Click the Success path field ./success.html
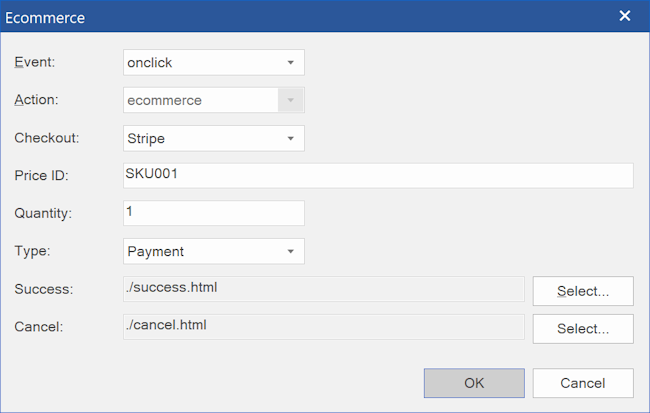The height and width of the screenshot is (413, 650). [323, 289]
